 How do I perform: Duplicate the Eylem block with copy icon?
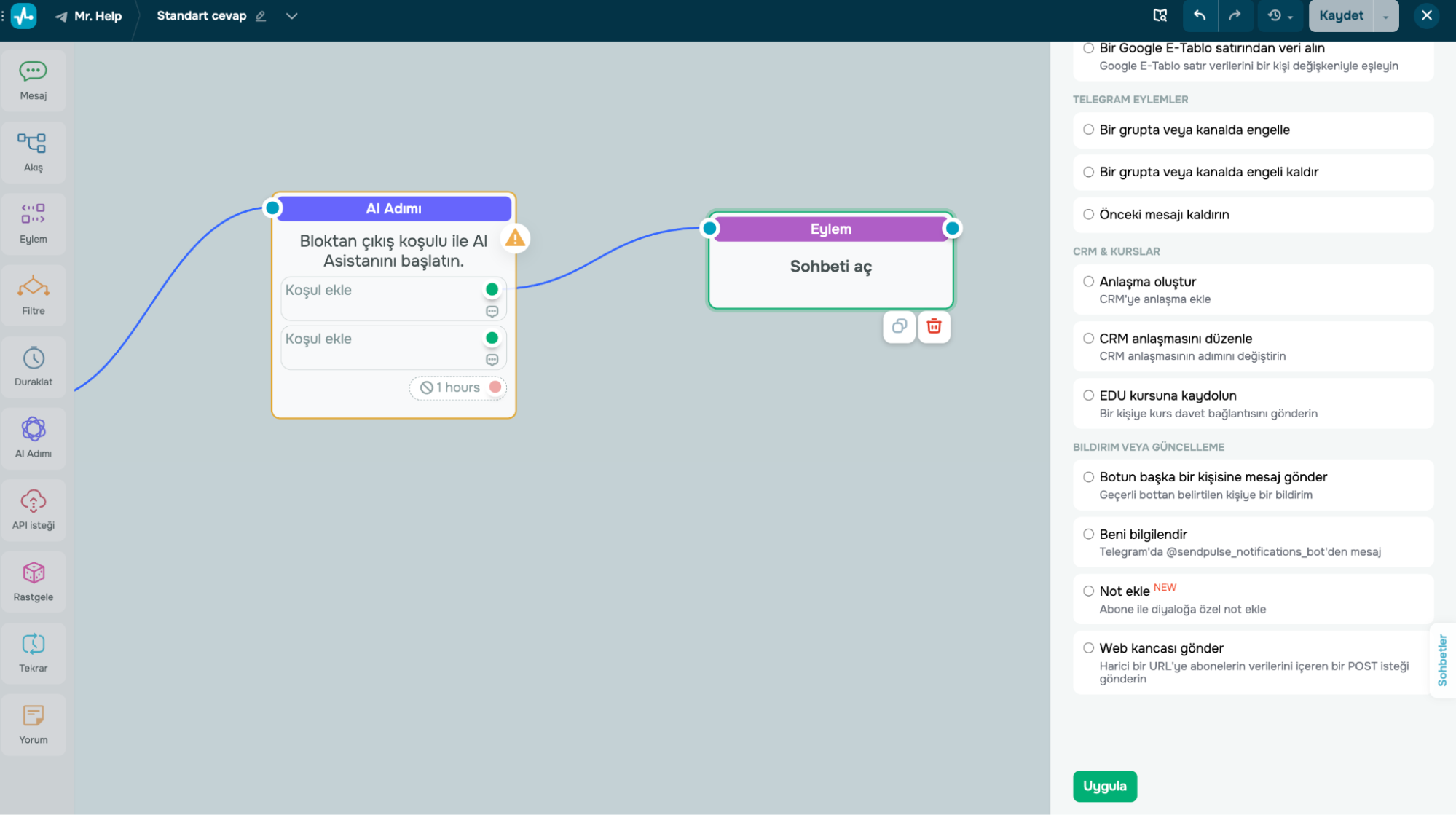click(x=900, y=326)
